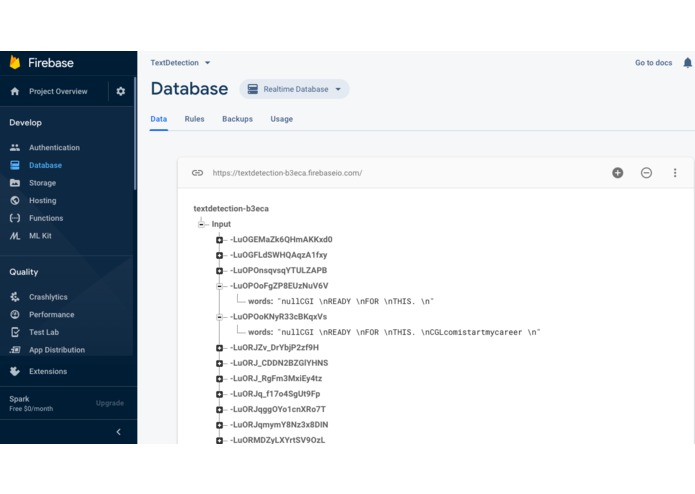This screenshot has height=494, width=695.
Task: Click the database URL link icon
Action: [197, 173]
